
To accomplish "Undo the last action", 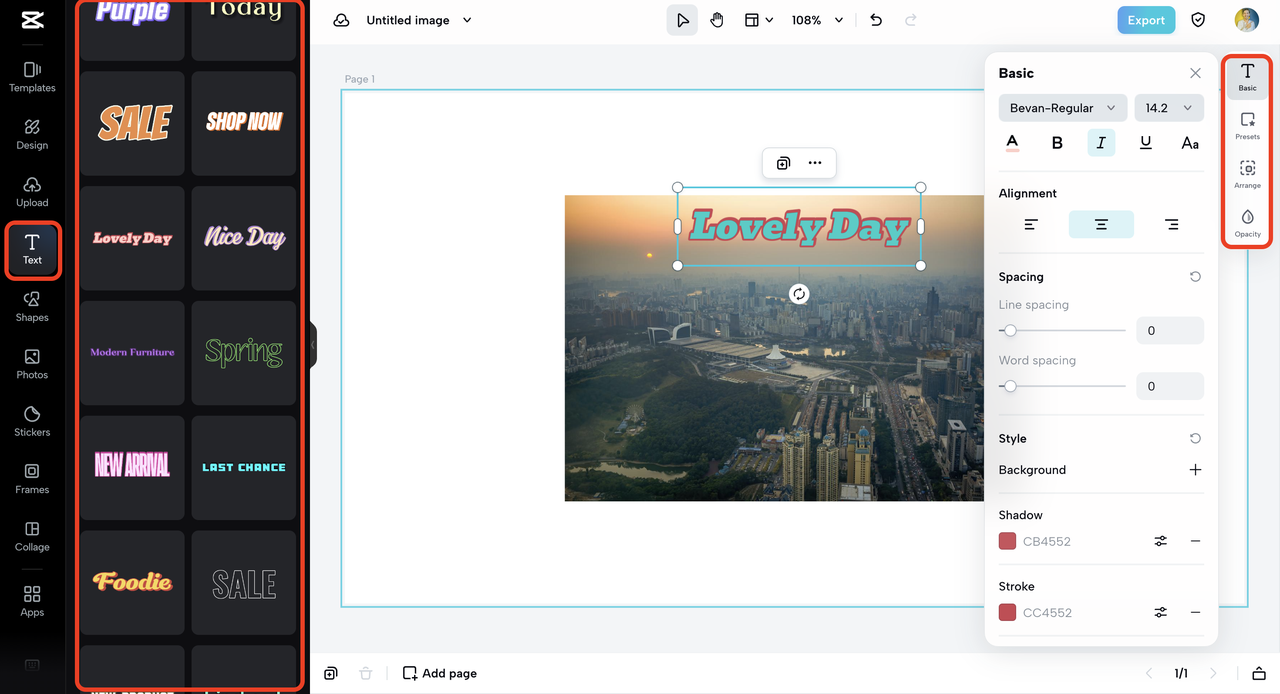I will (876, 20).
